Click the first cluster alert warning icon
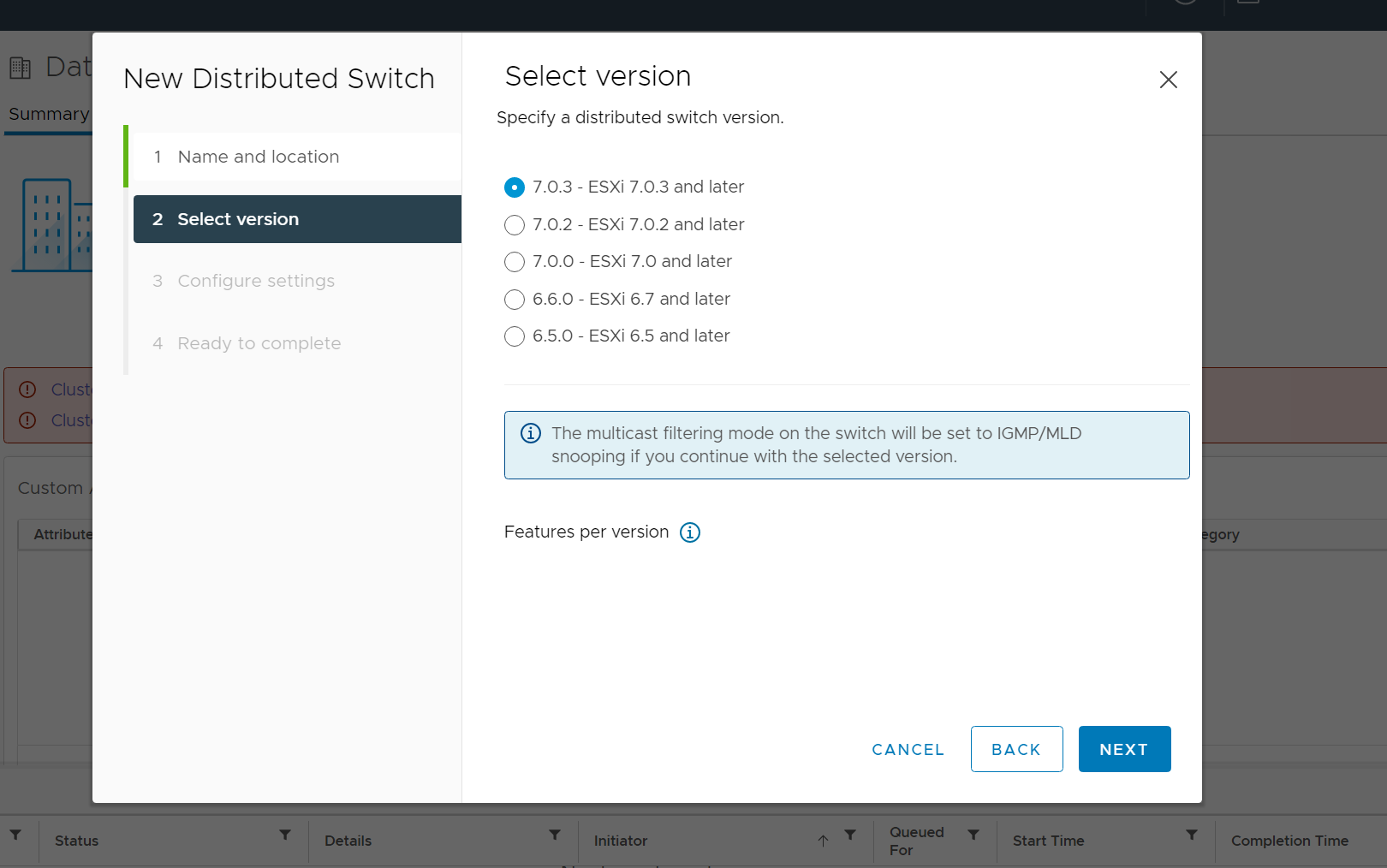The height and width of the screenshot is (868, 1387). click(27, 389)
